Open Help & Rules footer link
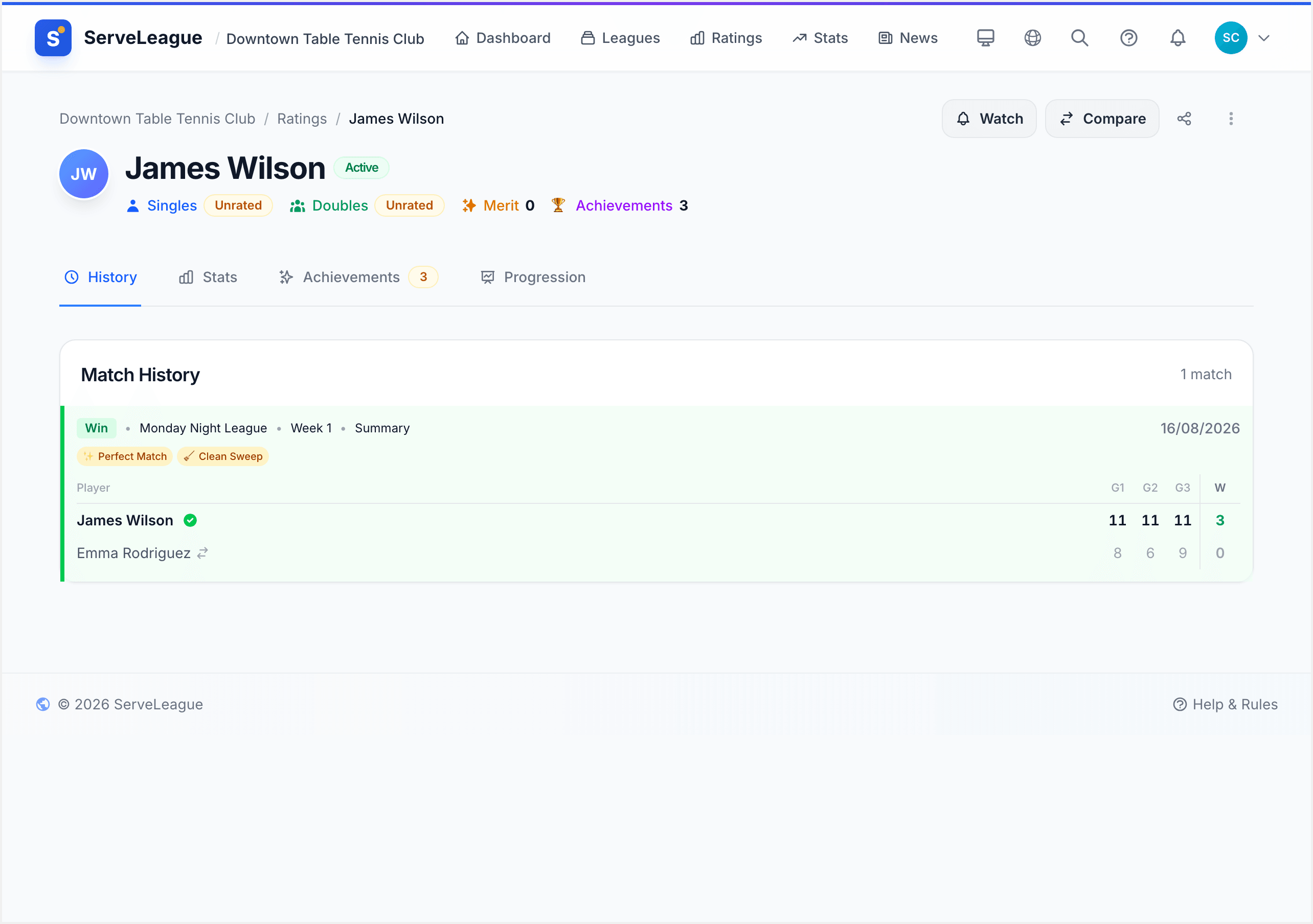The height and width of the screenshot is (924, 1313). [x=1225, y=704]
